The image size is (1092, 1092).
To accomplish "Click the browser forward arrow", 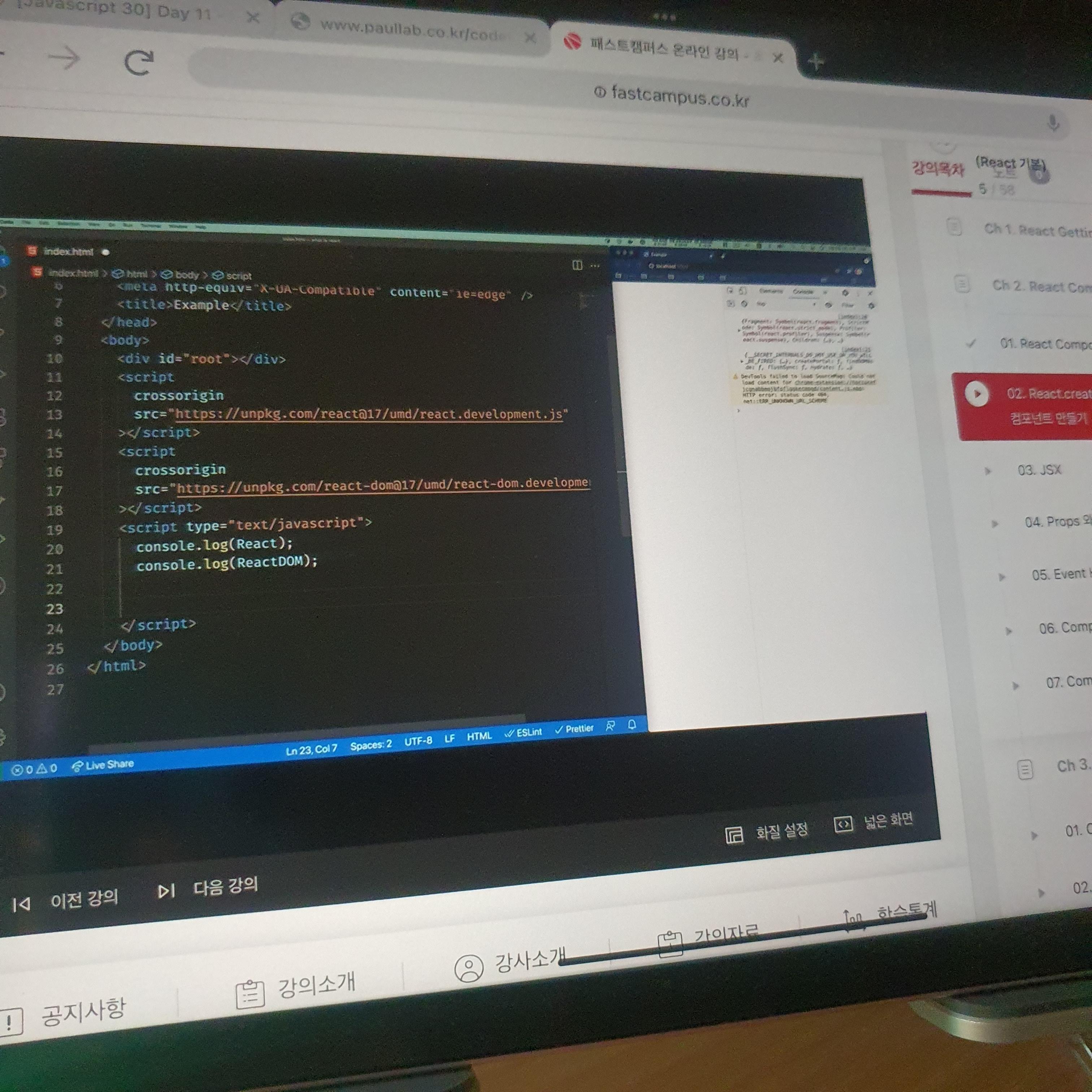I will (64, 58).
